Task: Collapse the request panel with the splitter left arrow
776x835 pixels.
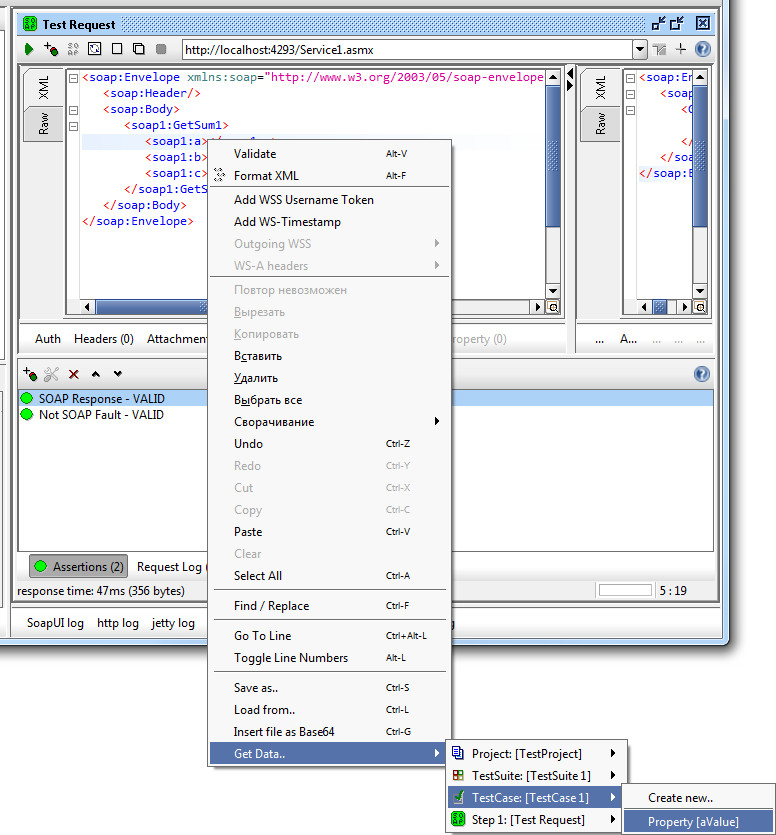Action: [x=570, y=73]
